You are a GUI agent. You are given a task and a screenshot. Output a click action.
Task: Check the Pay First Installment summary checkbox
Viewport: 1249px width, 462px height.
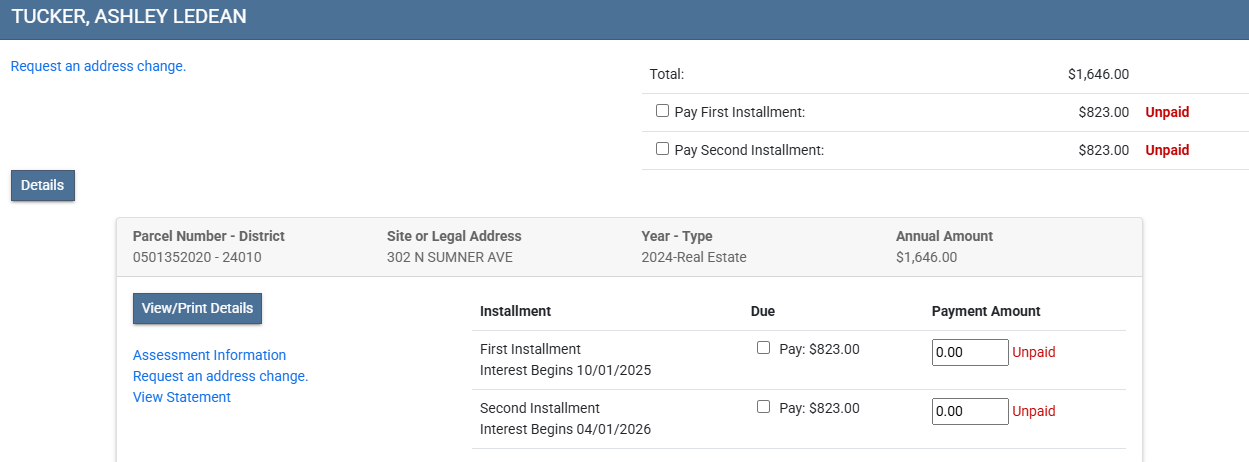[662, 111]
